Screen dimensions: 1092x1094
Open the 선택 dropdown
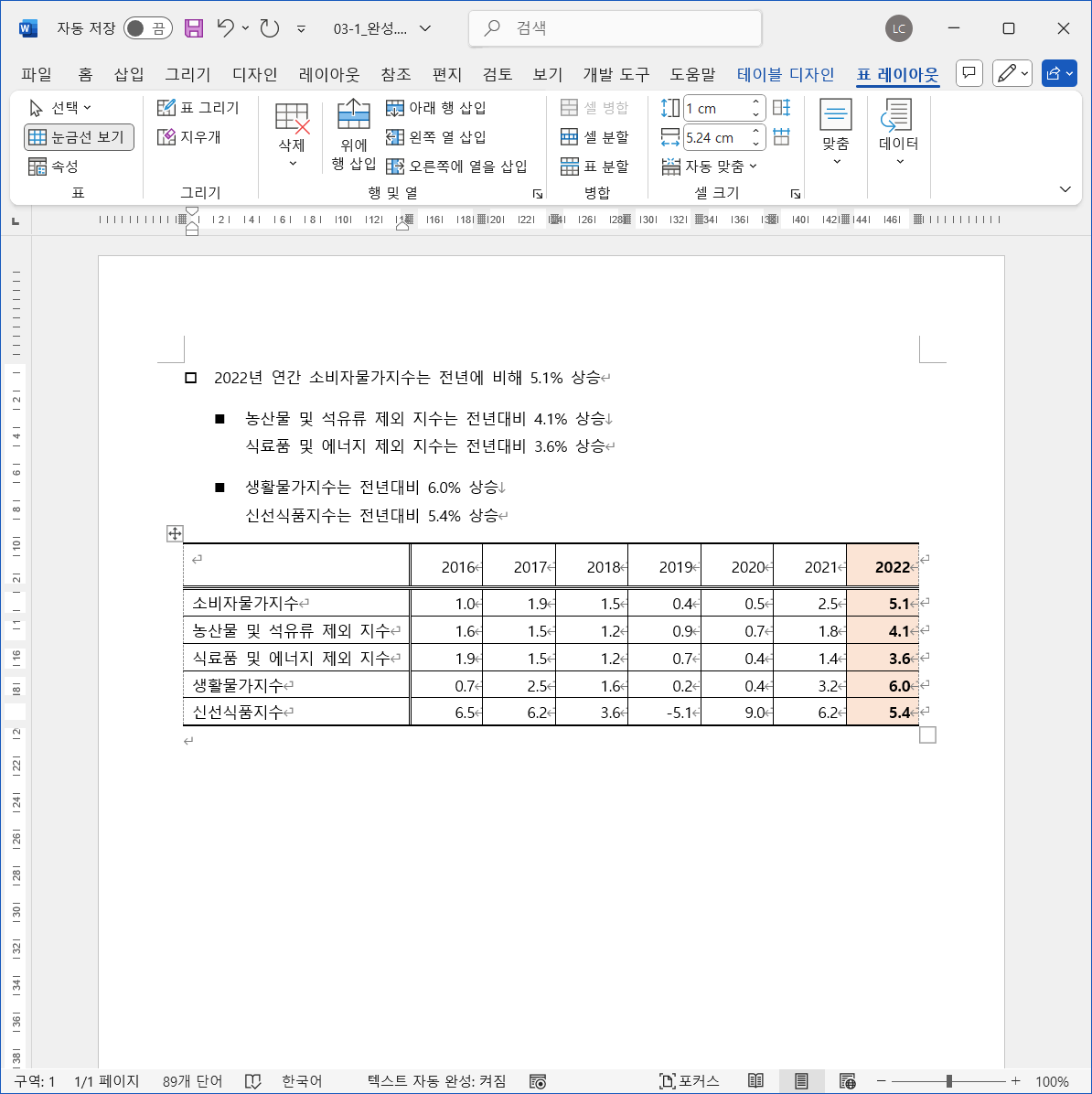pyautogui.click(x=60, y=107)
